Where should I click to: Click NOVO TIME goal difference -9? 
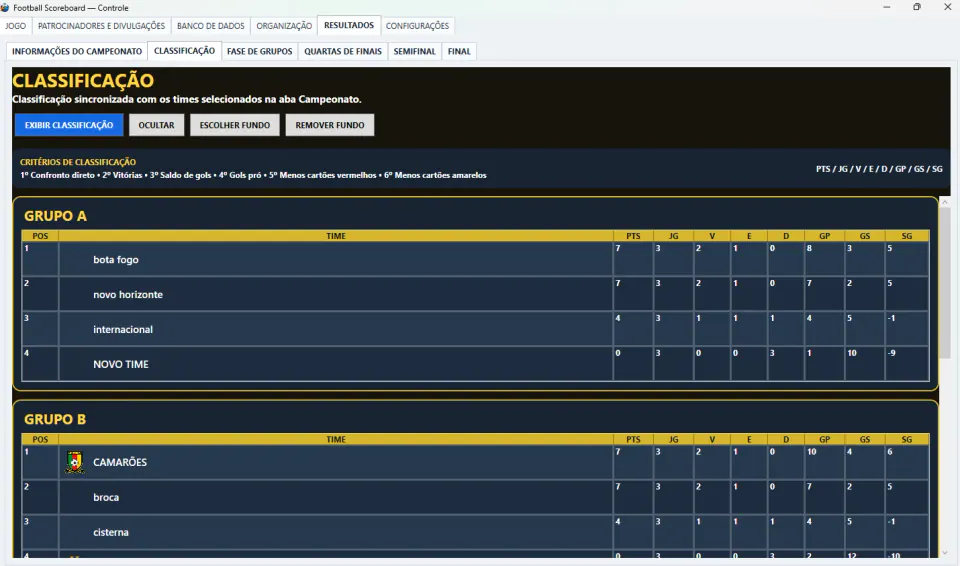pyautogui.click(x=891, y=353)
